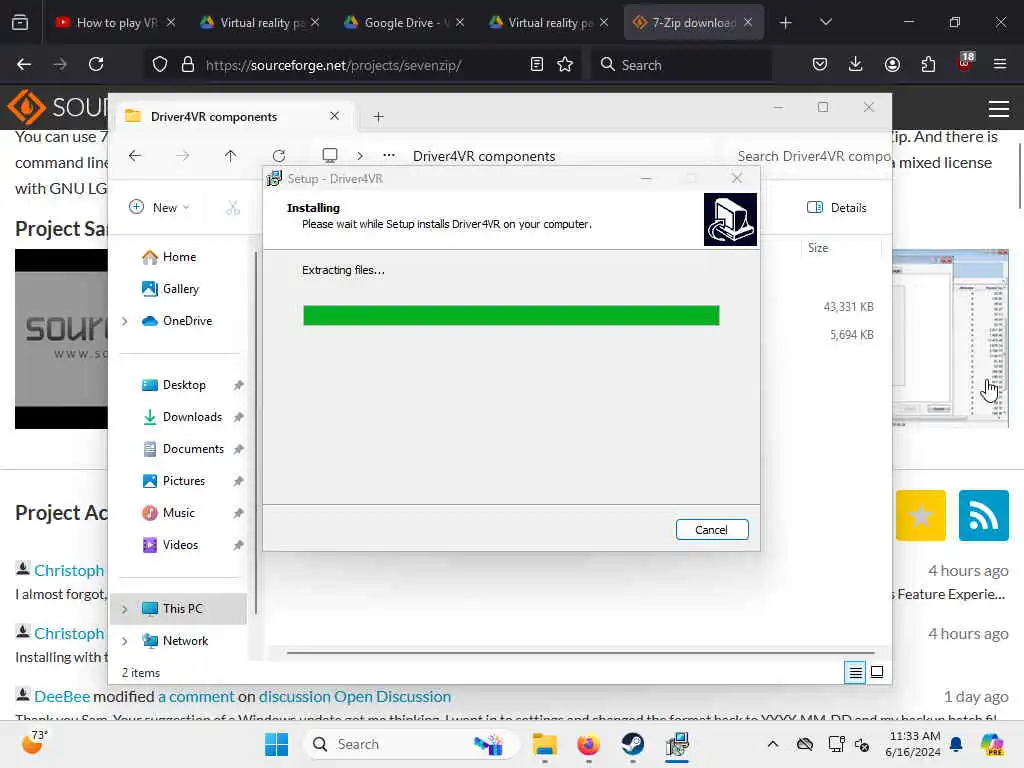Sort files by the Size column

[818, 248]
